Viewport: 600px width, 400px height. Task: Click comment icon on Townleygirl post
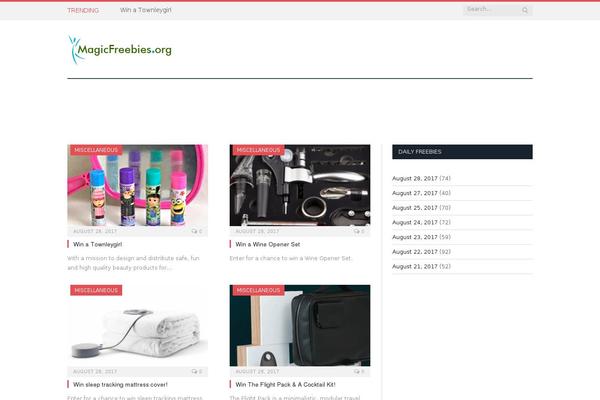tap(195, 231)
